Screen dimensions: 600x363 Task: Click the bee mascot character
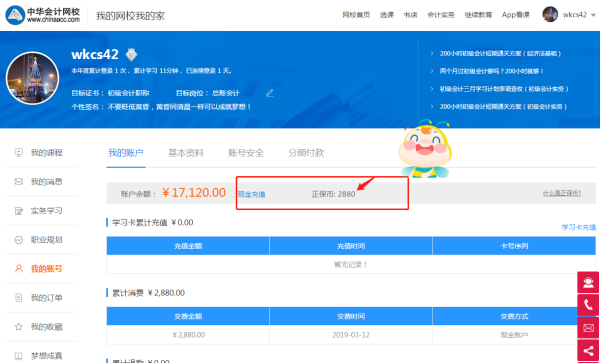click(425, 149)
